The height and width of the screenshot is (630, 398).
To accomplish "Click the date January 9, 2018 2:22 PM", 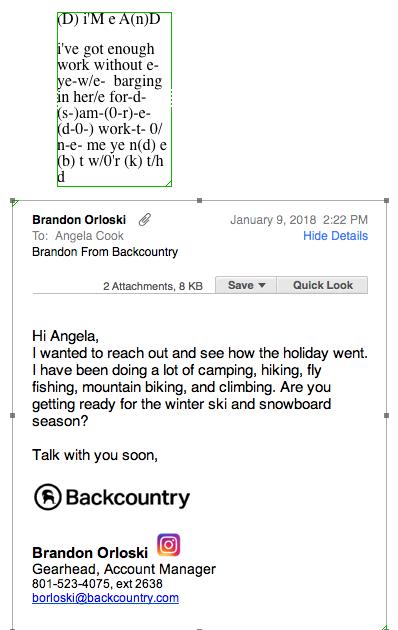I will 299,220.
